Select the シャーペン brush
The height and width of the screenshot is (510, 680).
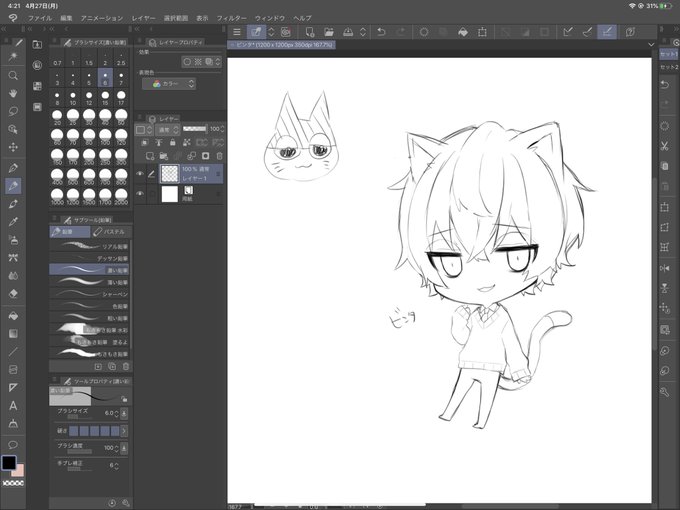click(89, 294)
